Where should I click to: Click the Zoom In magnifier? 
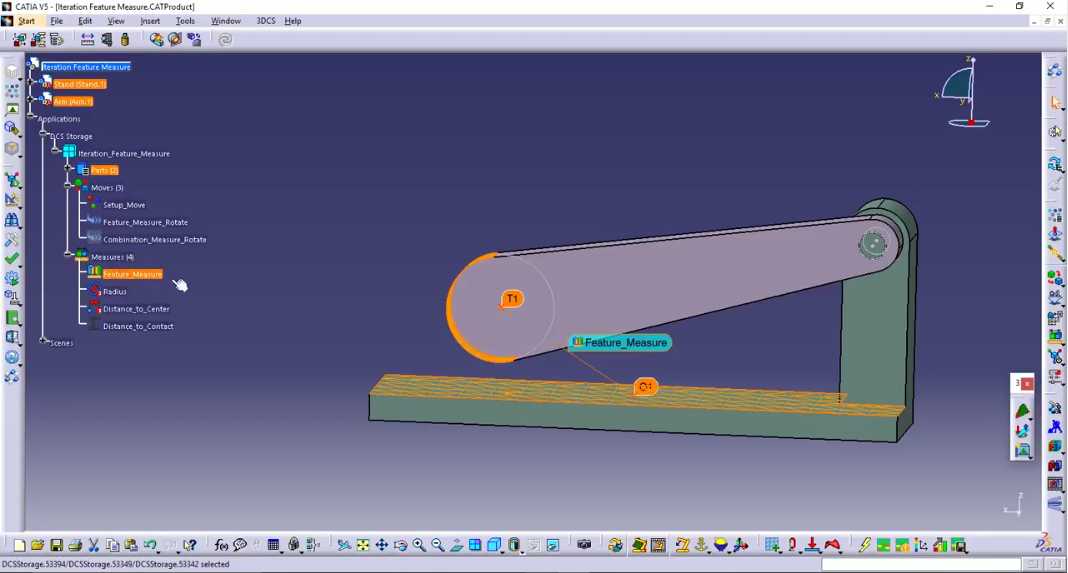(419, 545)
